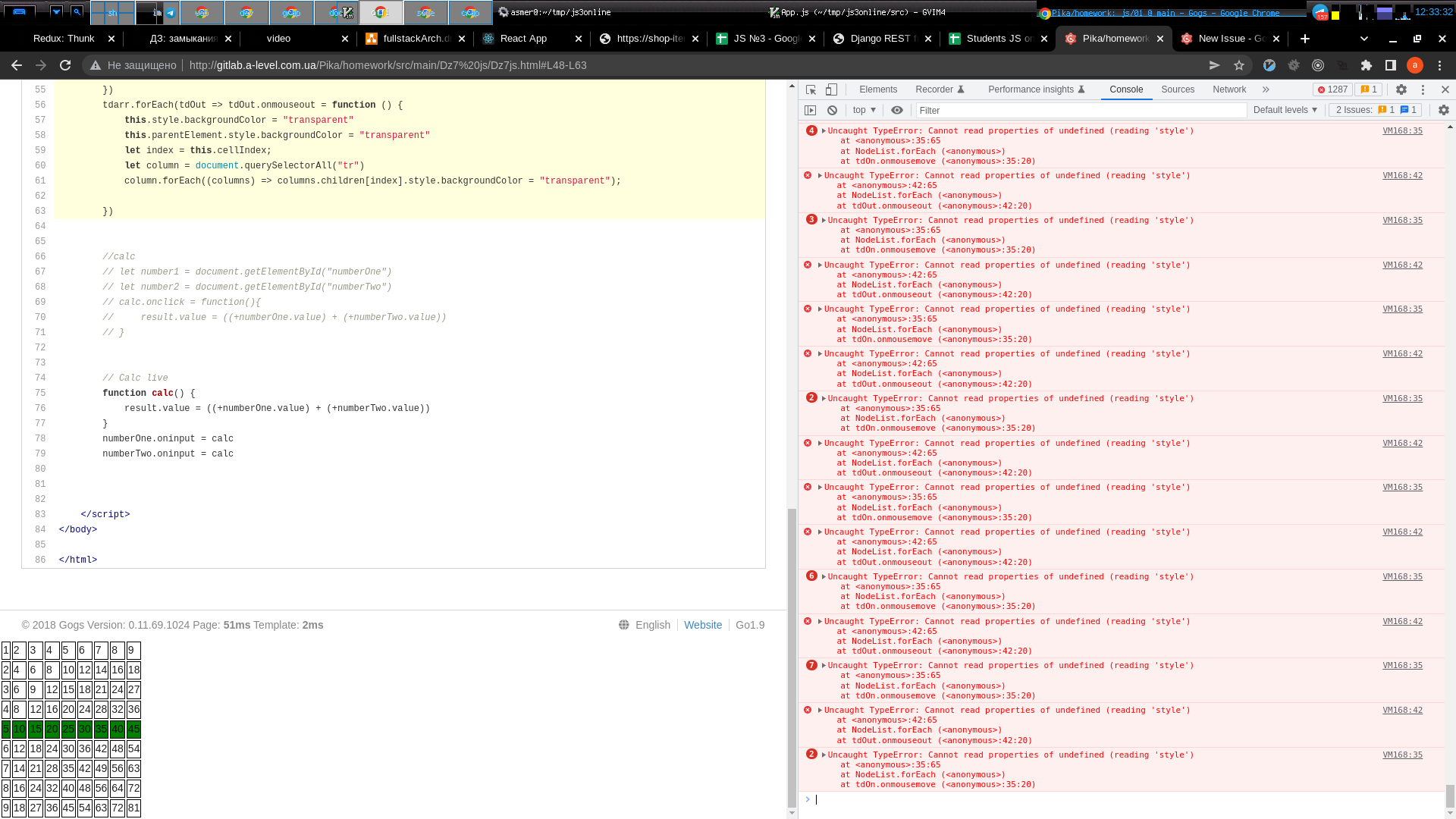Go back in the browser

pos(17,65)
